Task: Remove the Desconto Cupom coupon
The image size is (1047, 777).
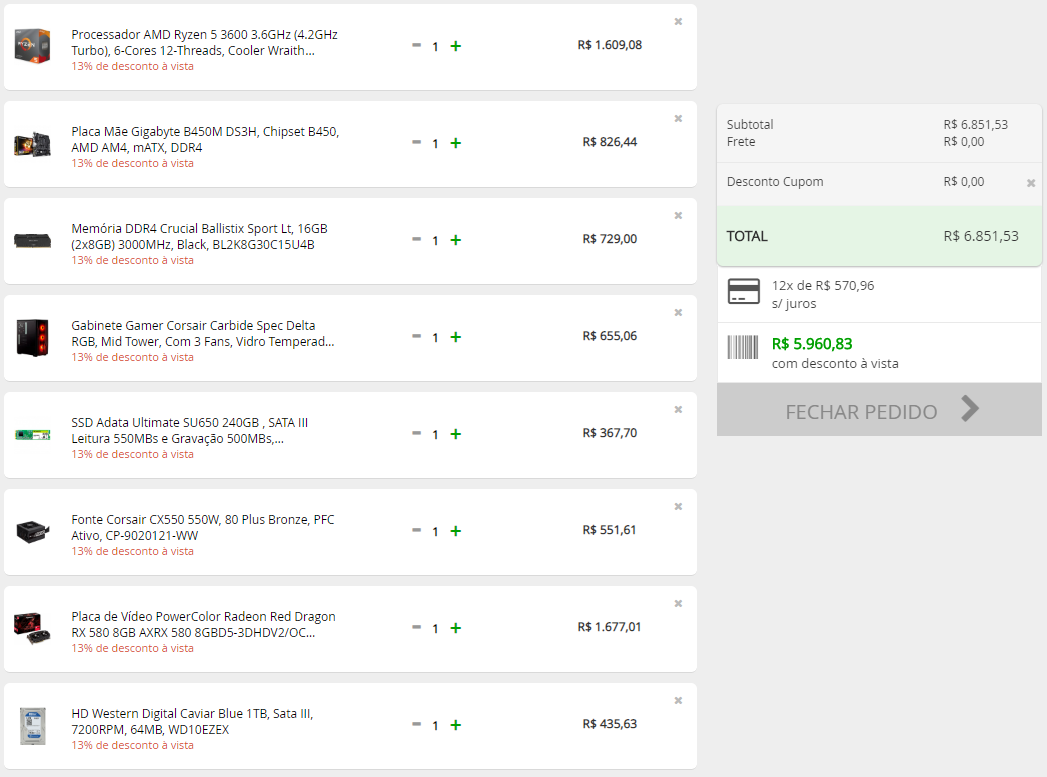Action: (x=1030, y=183)
